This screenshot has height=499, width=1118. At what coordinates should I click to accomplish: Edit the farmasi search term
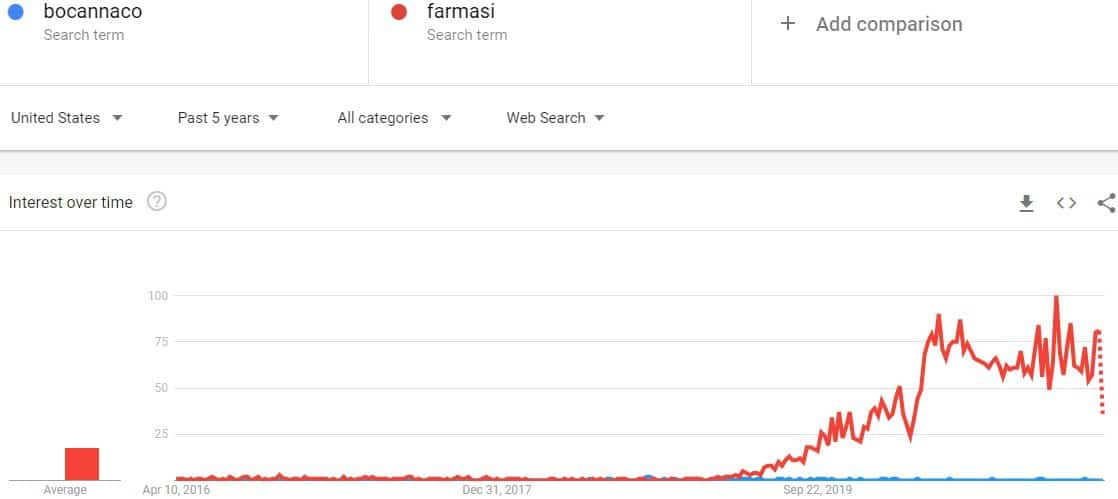tap(461, 11)
